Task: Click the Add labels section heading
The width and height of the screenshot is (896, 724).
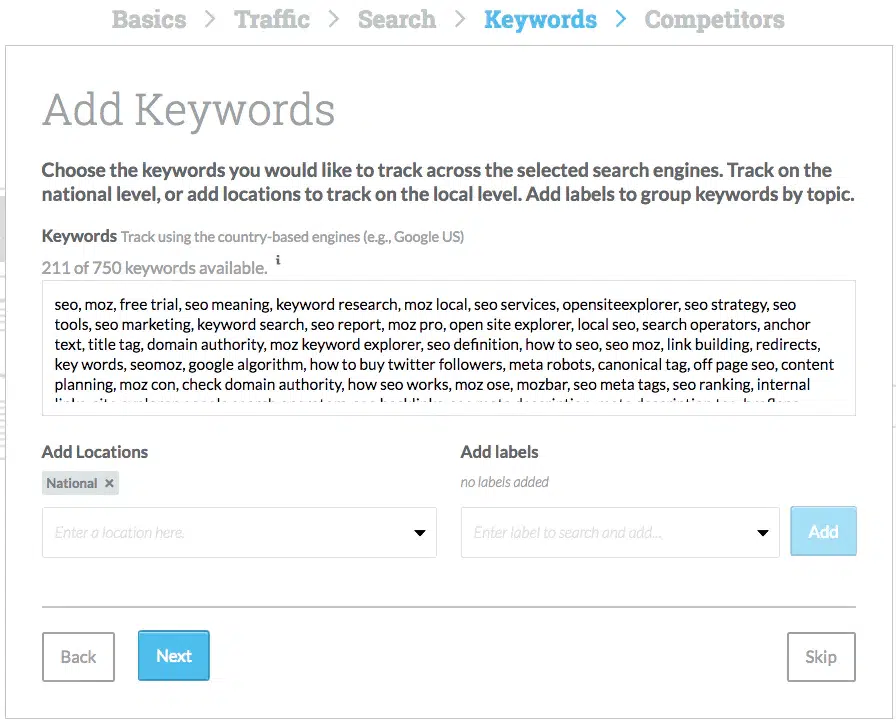Action: pyautogui.click(x=499, y=452)
